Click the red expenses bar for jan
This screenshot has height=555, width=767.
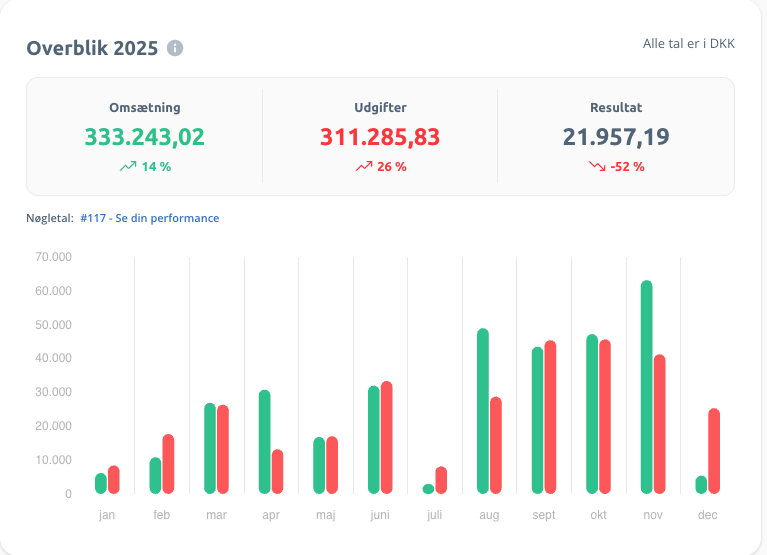click(x=114, y=479)
